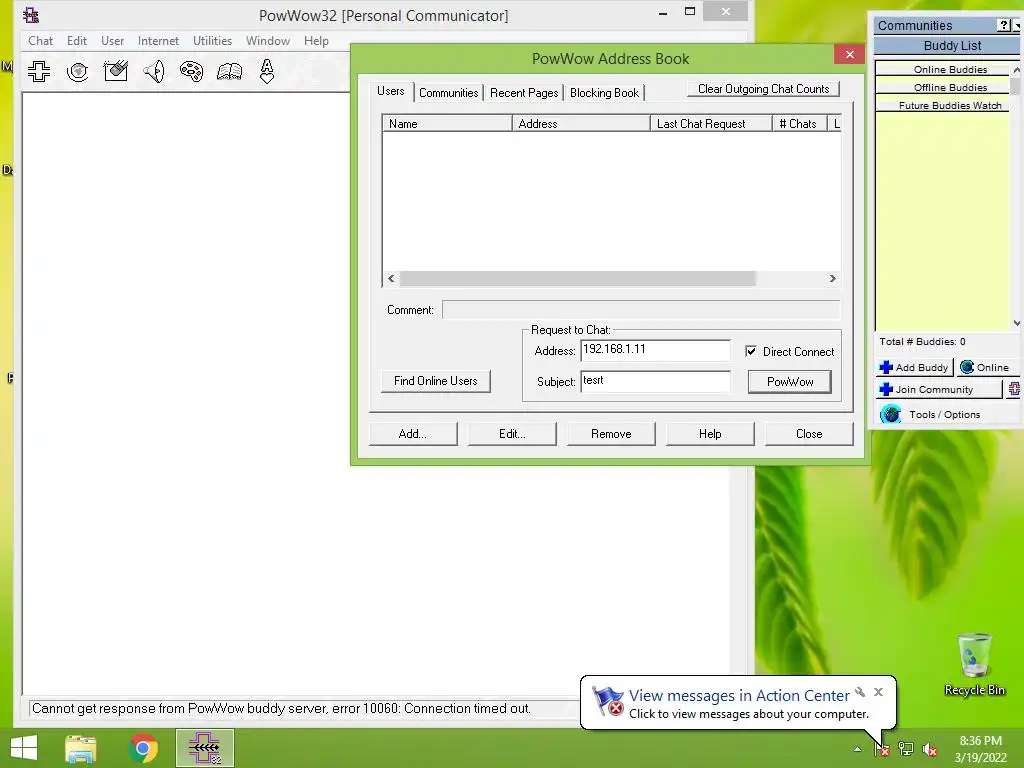Screen dimensions: 1024x768
Task: Sort by the # Chats column header
Action: (x=799, y=123)
